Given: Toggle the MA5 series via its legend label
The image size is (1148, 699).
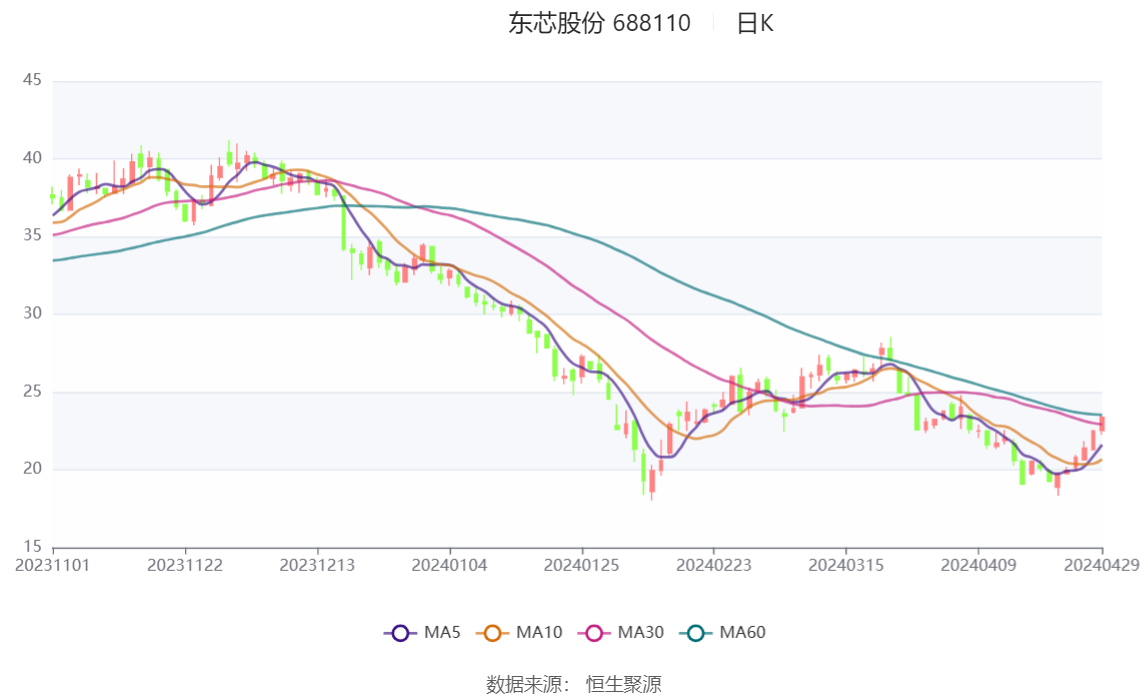Looking at the screenshot, I should (442, 633).
